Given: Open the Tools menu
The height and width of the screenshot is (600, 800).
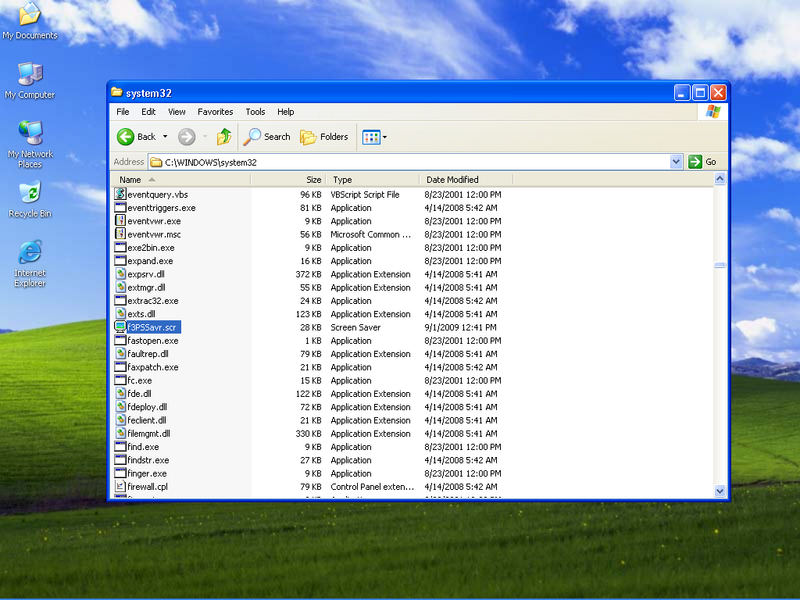Looking at the screenshot, I should pos(255,112).
